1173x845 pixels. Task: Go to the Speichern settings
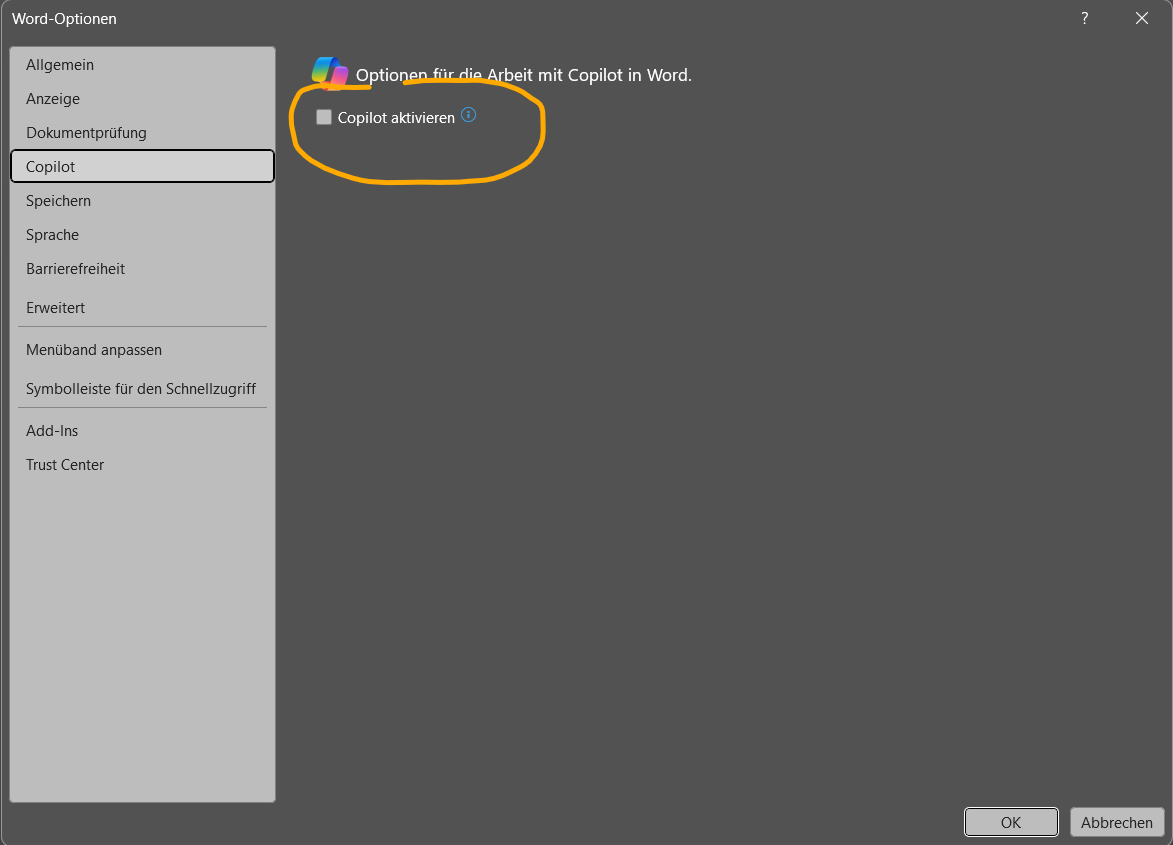142,200
